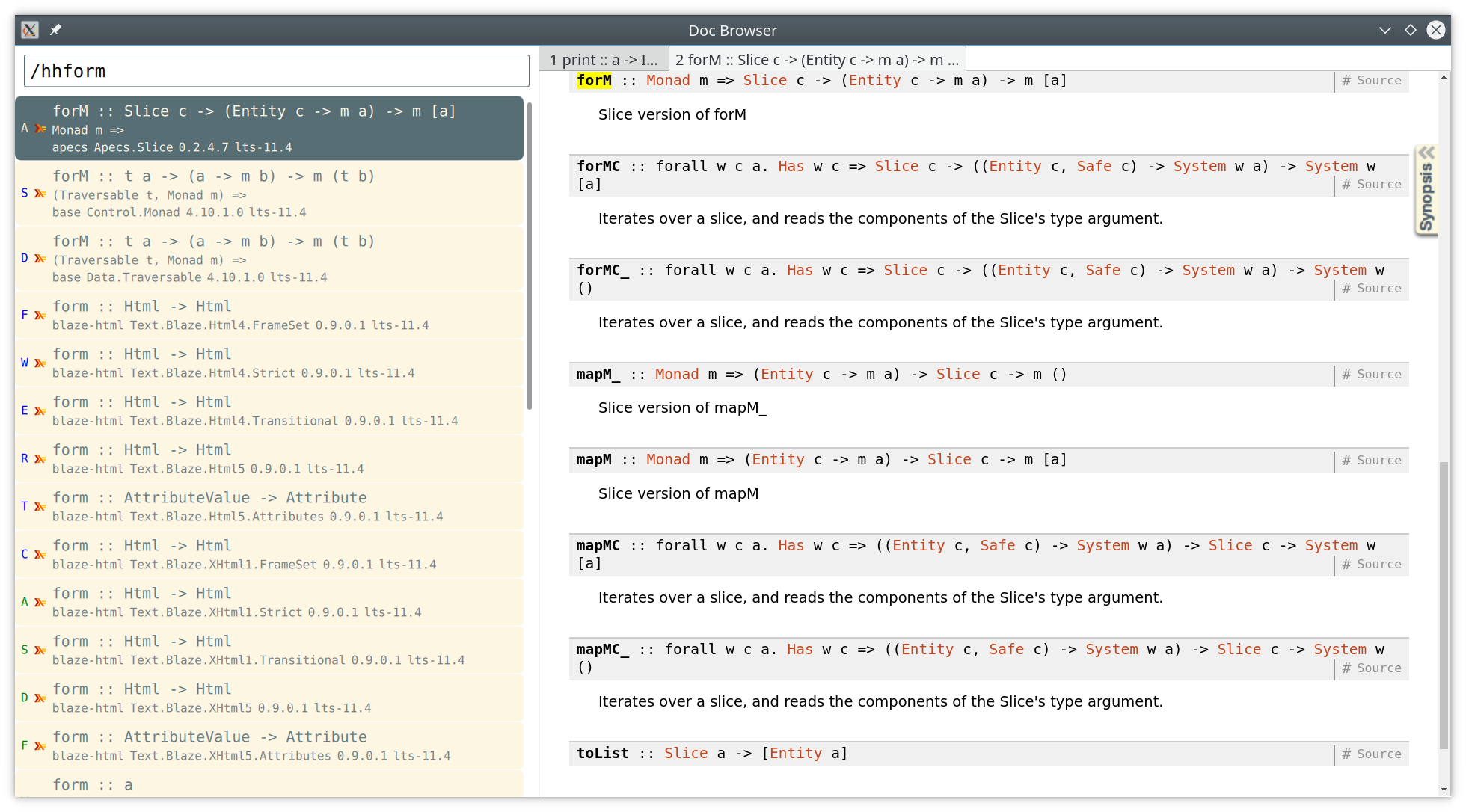The width and height of the screenshot is (1466, 812).
Task: Click the highlighted forM function name
Action: (594, 81)
